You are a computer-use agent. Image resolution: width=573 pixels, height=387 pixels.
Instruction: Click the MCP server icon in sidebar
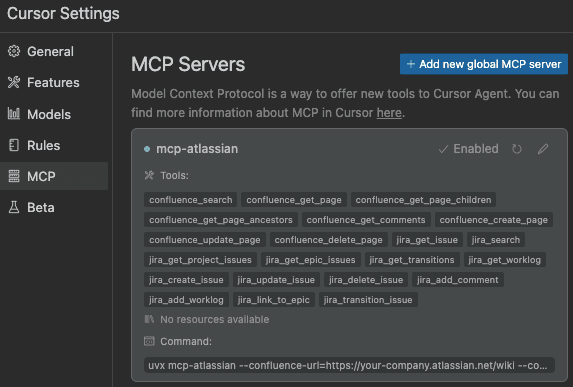click(x=14, y=176)
